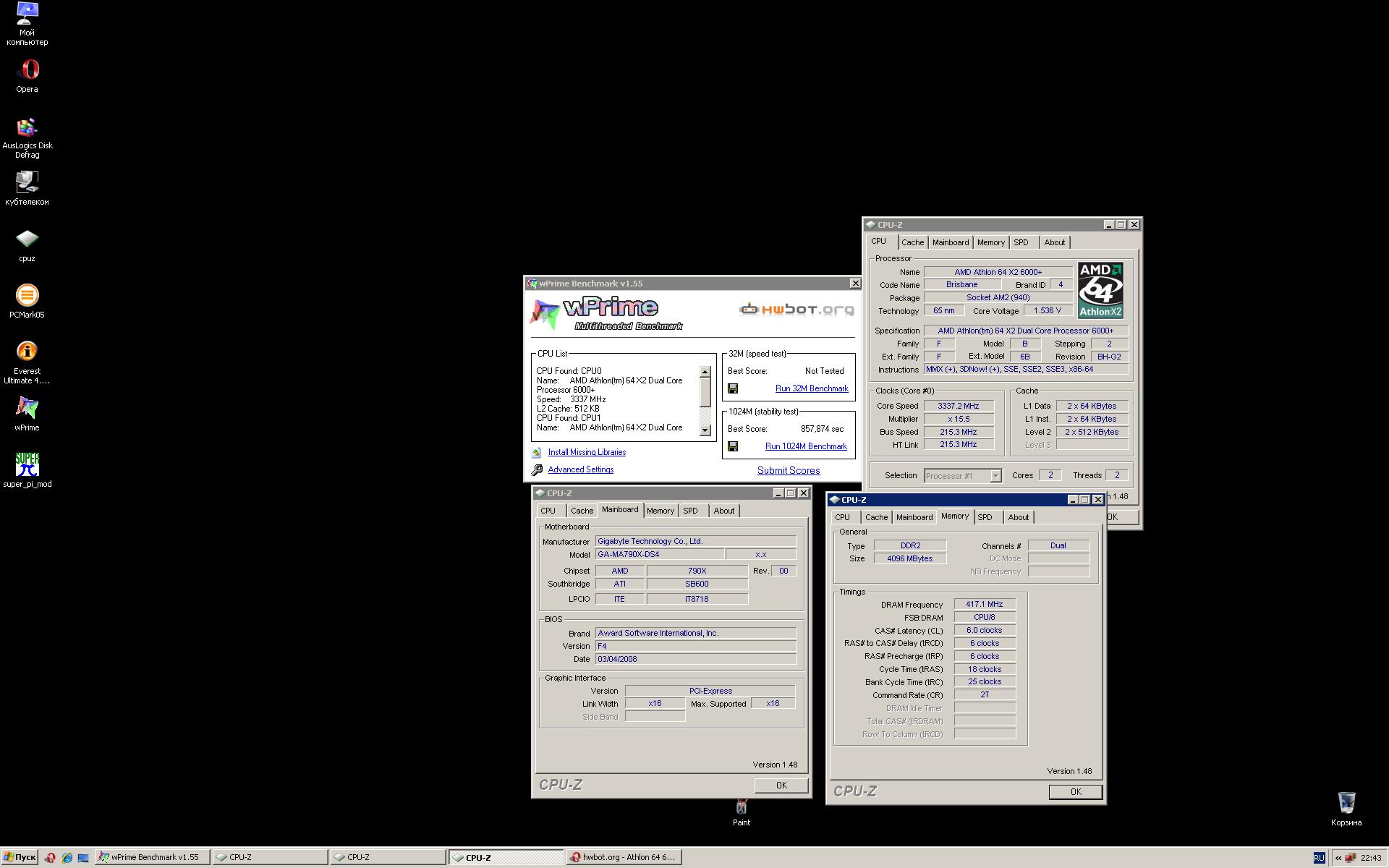Click the BIOS date 03/04/2008 field

[695, 659]
